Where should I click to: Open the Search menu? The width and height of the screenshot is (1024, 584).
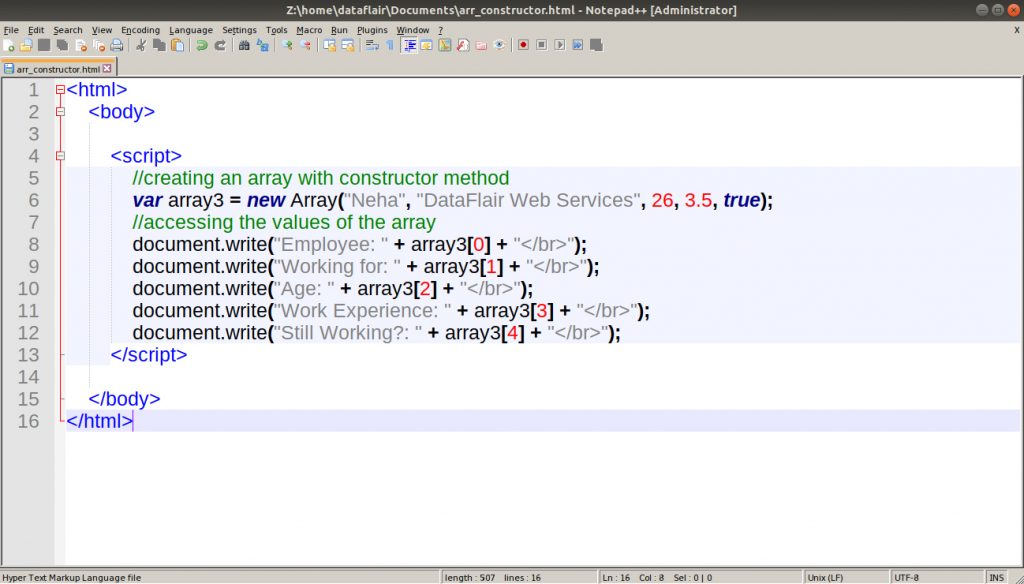(68, 30)
